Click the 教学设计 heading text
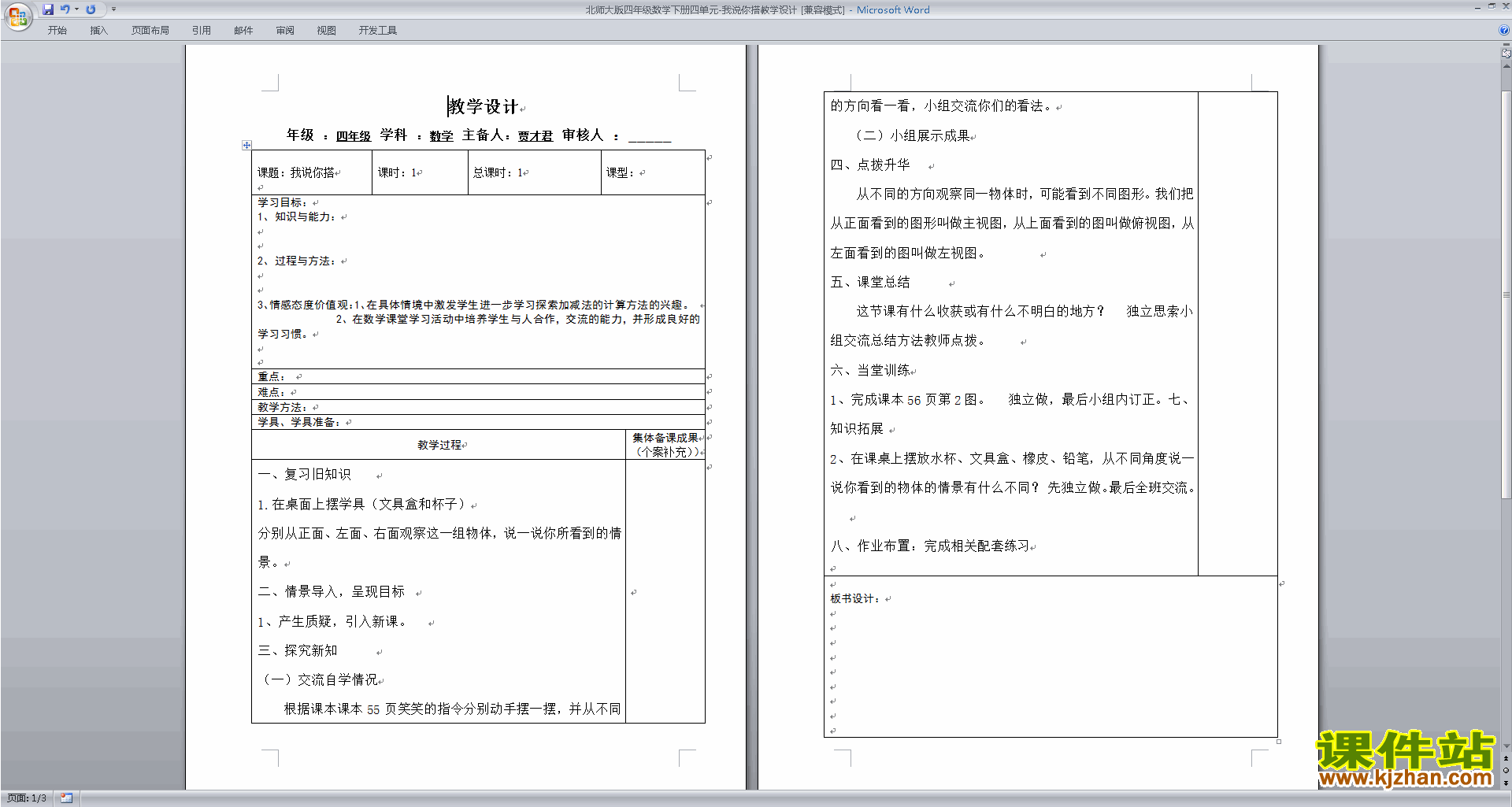This screenshot has height=807, width=1512. point(483,106)
